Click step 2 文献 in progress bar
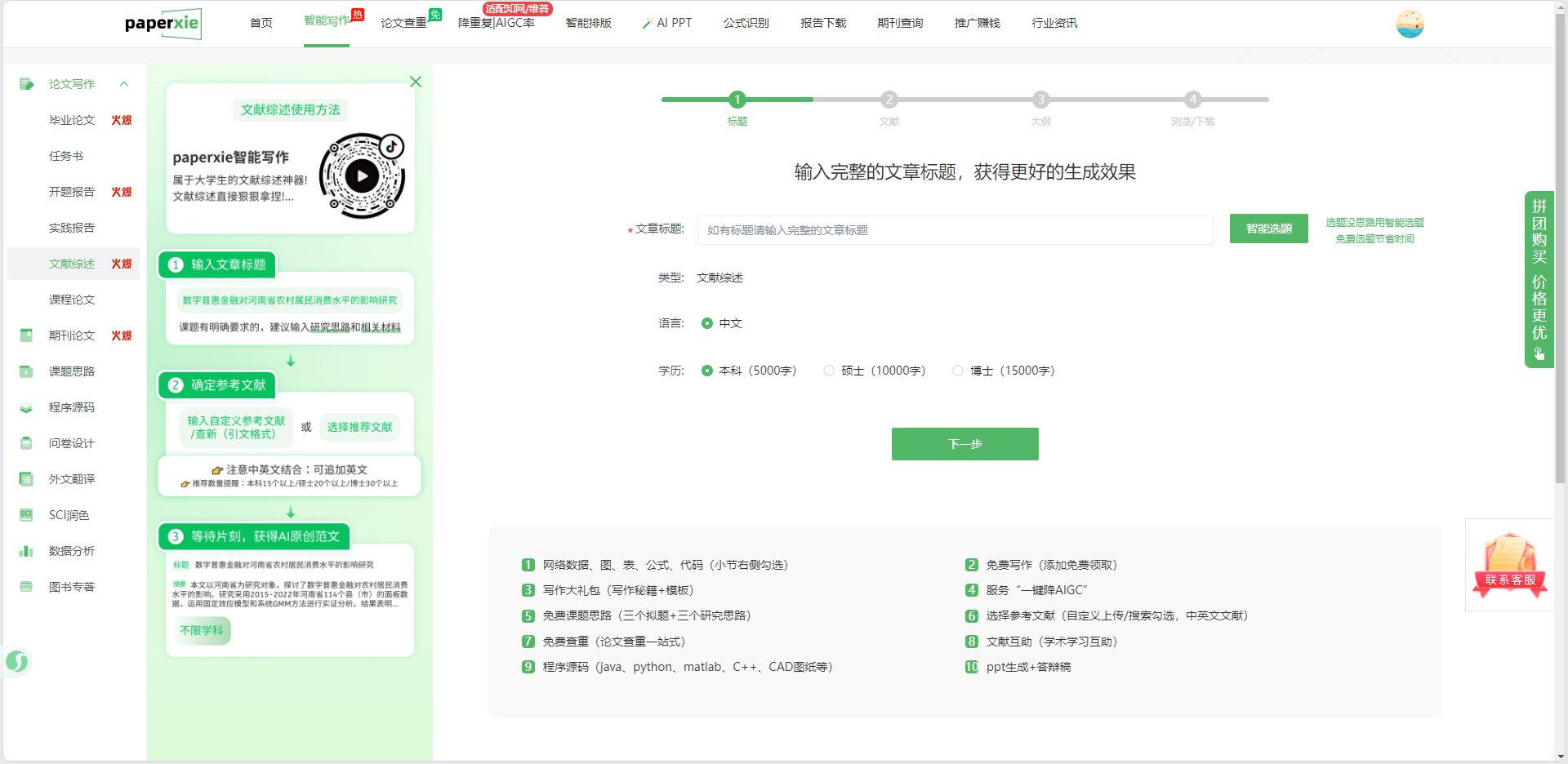 [889, 100]
